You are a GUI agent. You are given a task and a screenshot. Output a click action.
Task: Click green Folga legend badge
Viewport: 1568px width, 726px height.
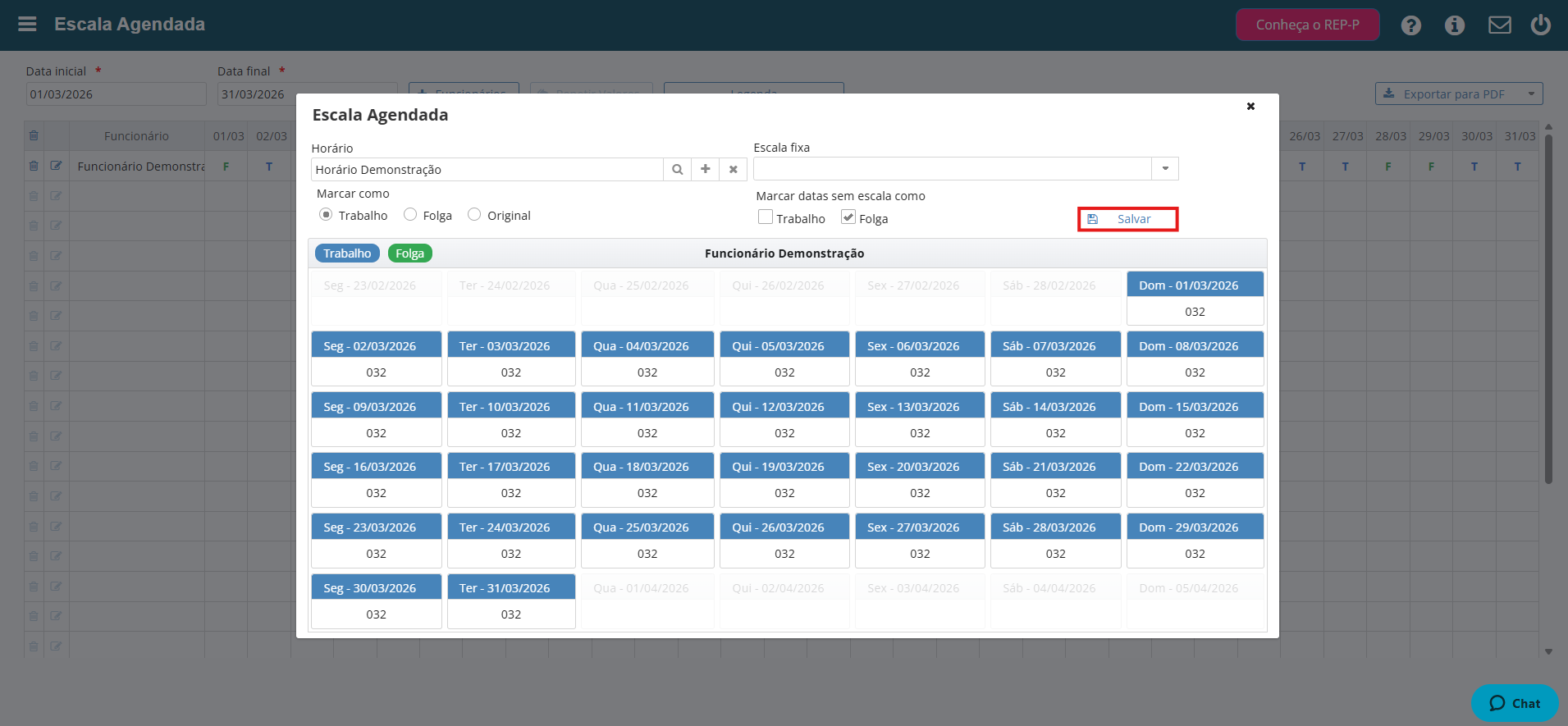[409, 253]
